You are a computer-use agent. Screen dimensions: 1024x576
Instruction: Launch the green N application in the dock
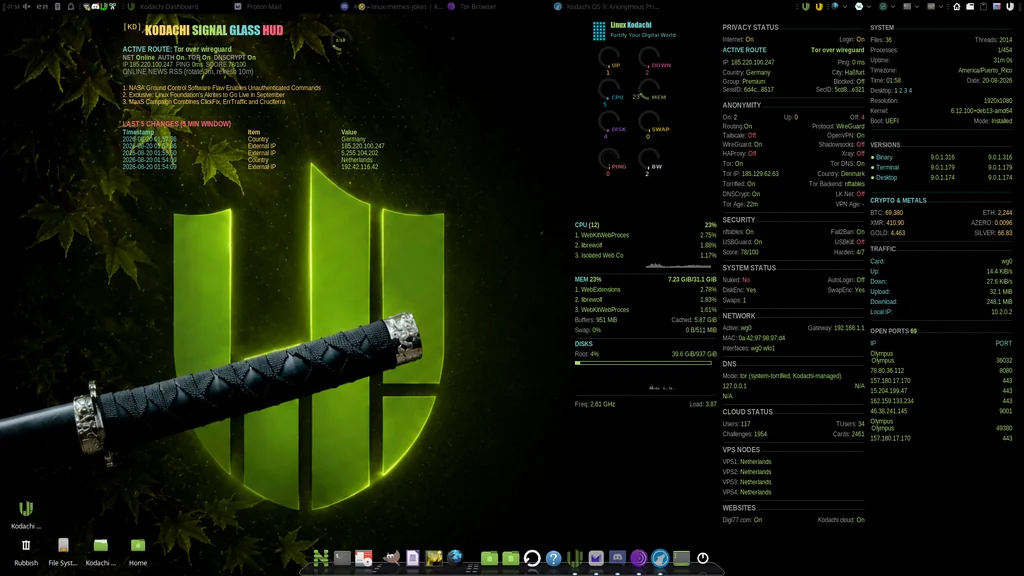point(321,558)
